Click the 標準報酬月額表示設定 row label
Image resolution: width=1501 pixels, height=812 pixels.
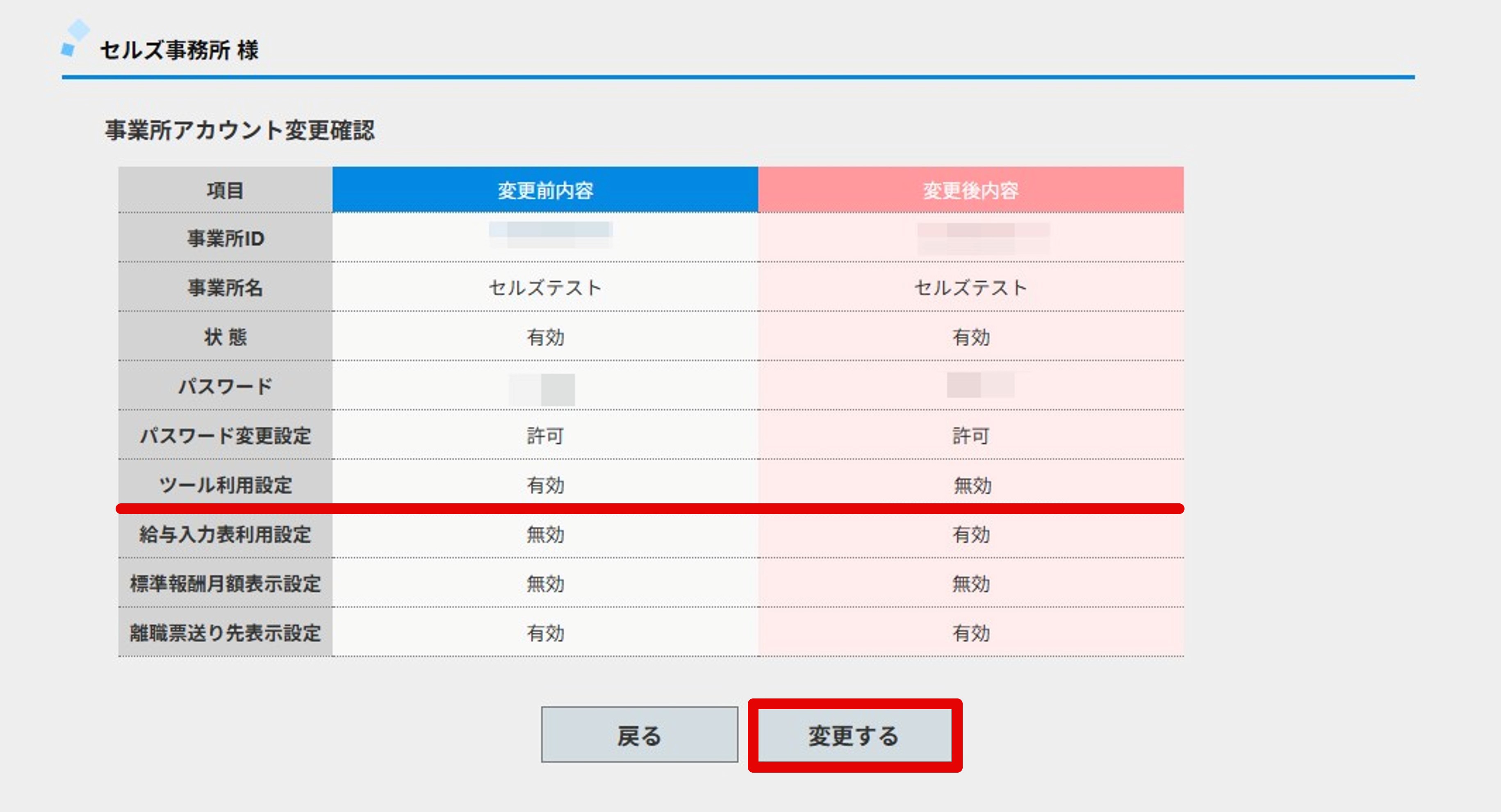pyautogui.click(x=225, y=584)
